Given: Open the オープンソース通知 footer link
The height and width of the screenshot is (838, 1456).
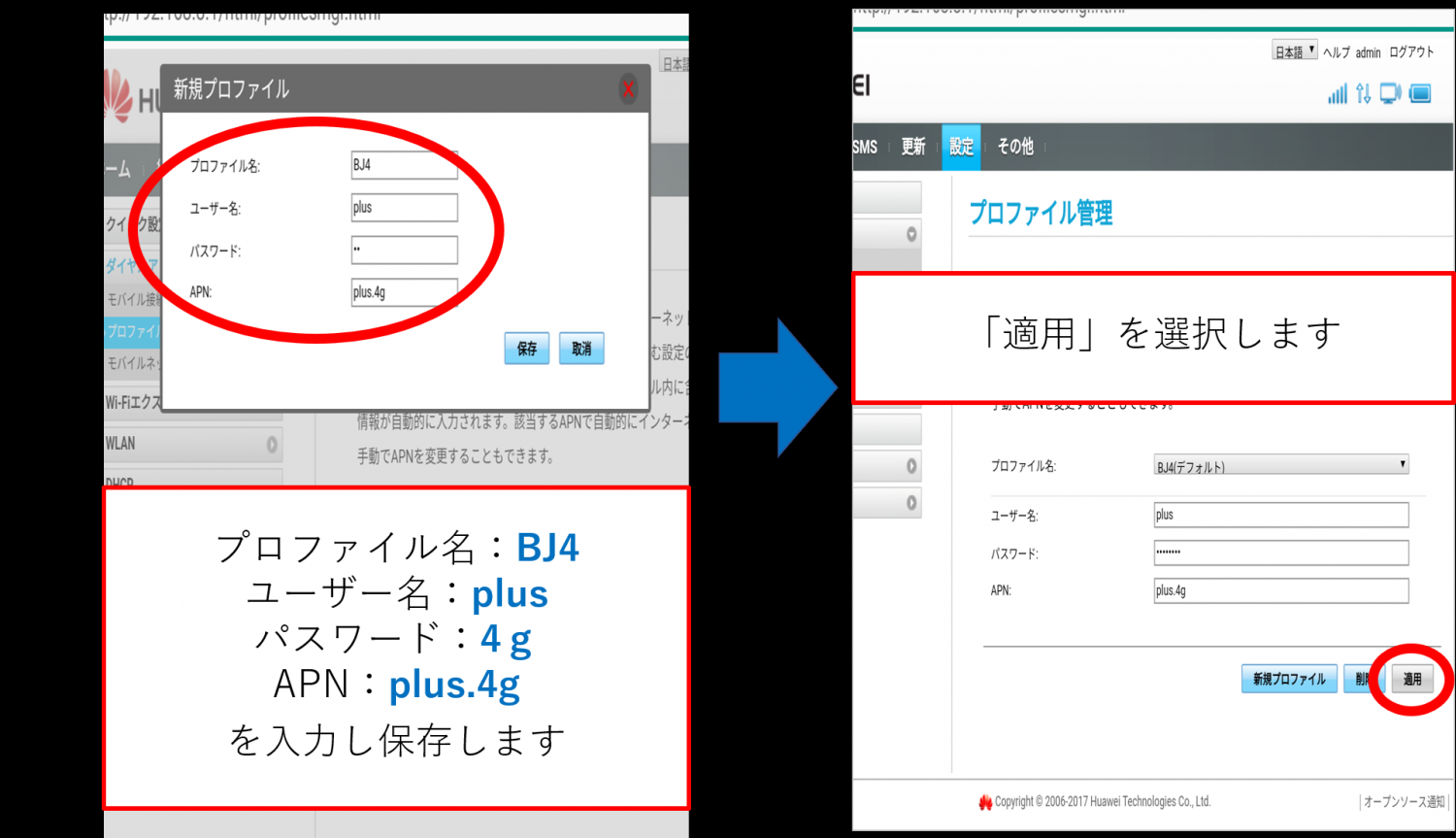Looking at the screenshot, I should tap(1404, 802).
